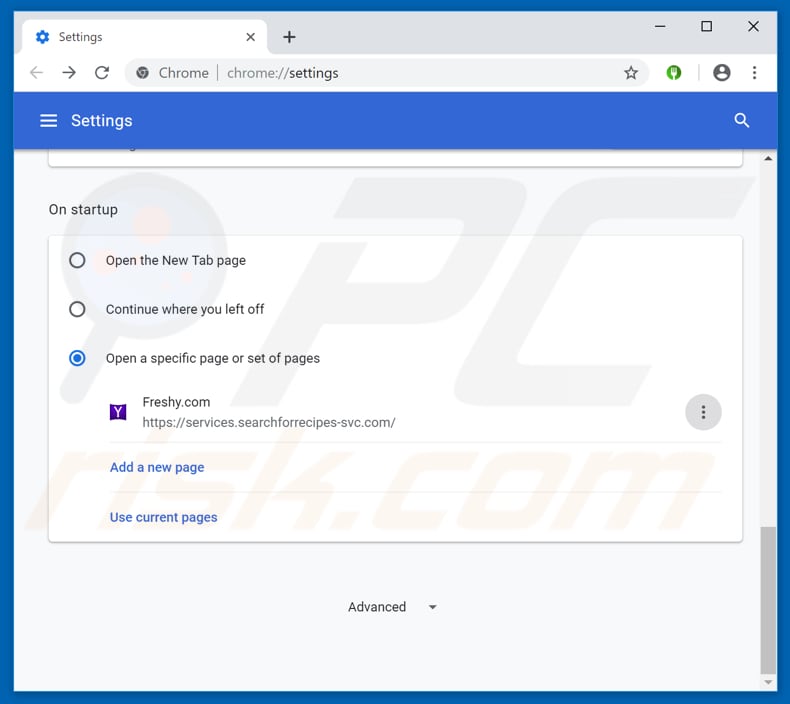
Task: Click the services.searchforrecipes-svc.com URL text
Action: 269,422
